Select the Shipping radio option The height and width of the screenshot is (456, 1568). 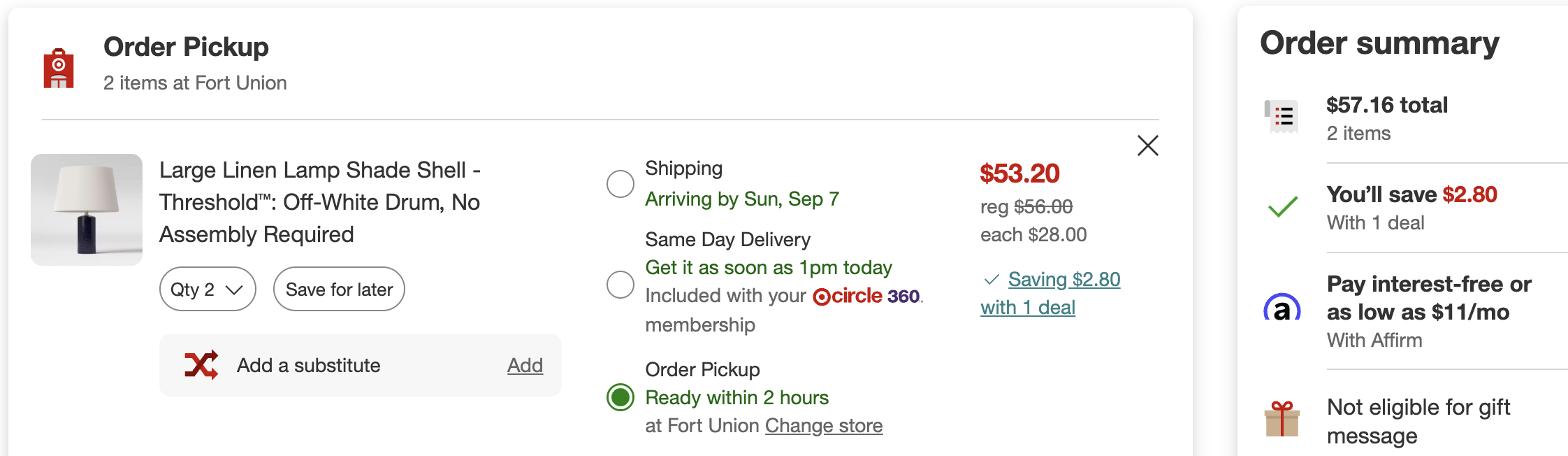(620, 184)
